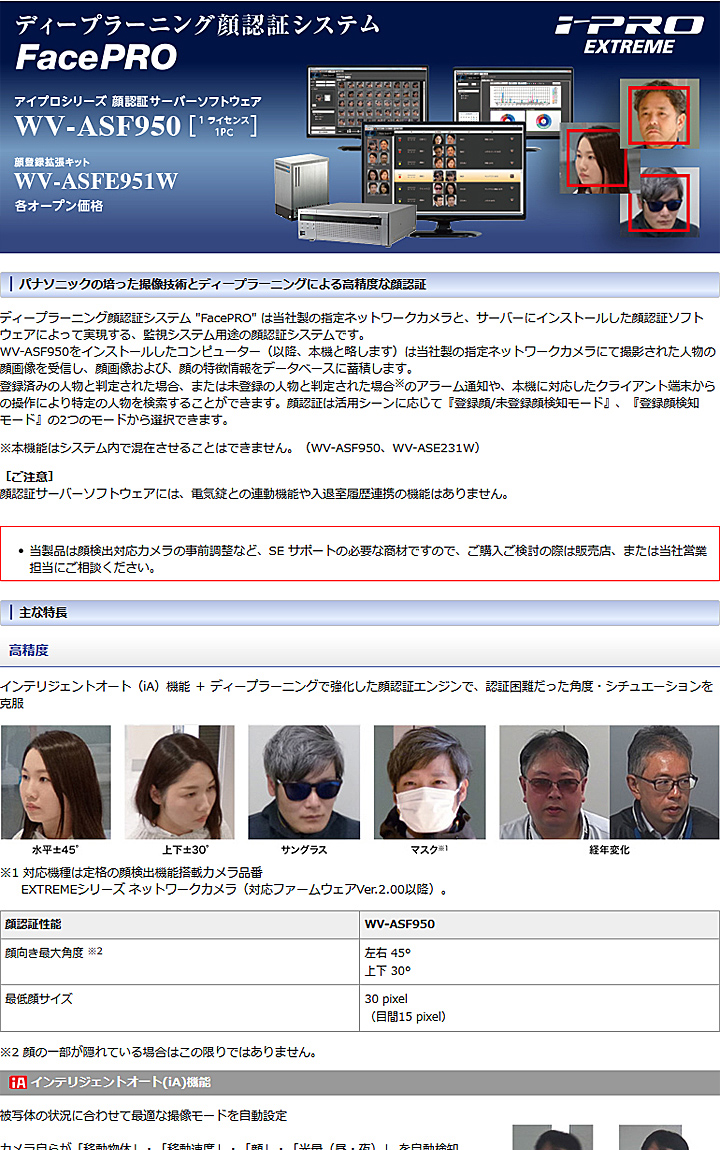The width and height of the screenshot is (720, 1150).
Task: Click the 上下 30° table value
Action: click(387, 970)
